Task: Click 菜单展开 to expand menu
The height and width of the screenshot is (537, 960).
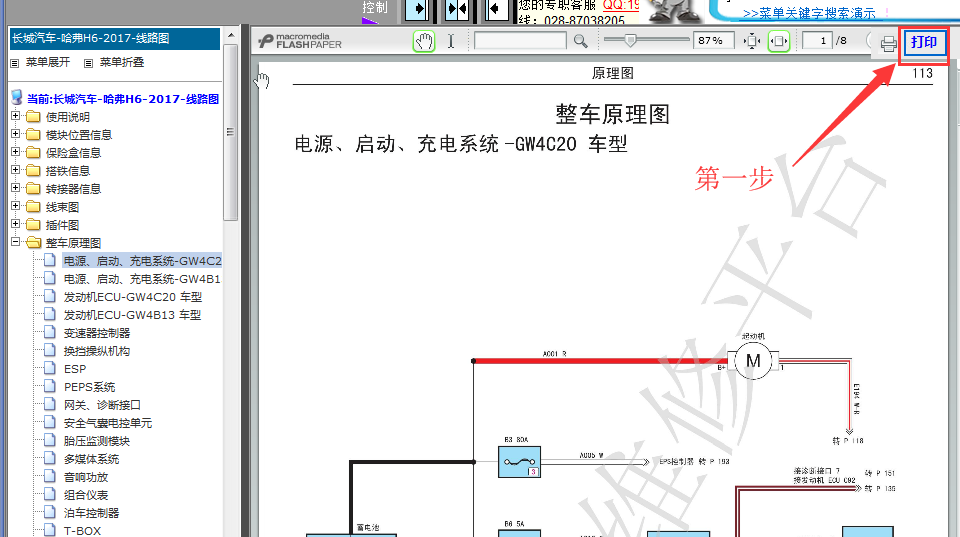Action: click(x=48, y=62)
